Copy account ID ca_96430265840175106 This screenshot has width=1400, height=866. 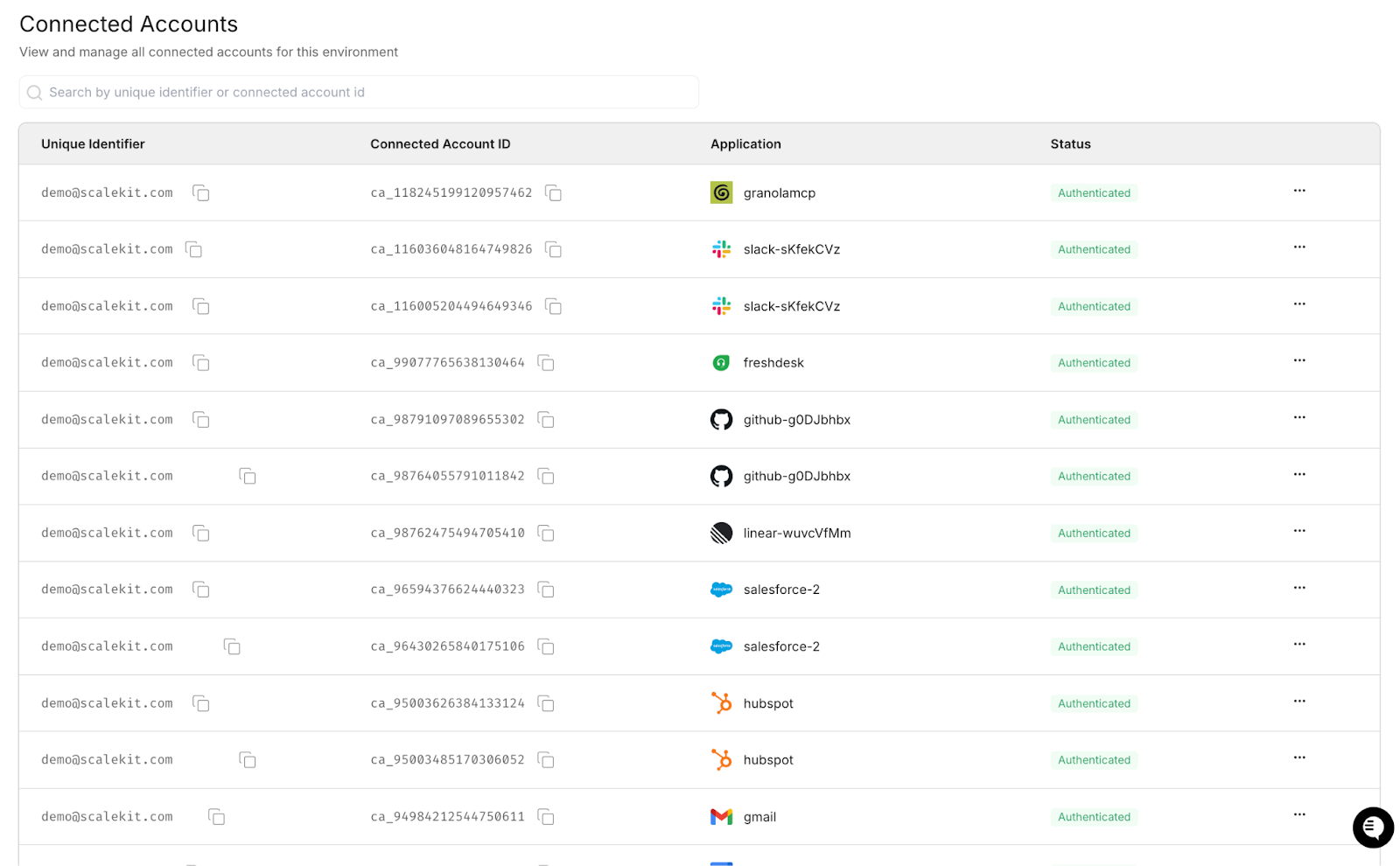click(x=546, y=646)
